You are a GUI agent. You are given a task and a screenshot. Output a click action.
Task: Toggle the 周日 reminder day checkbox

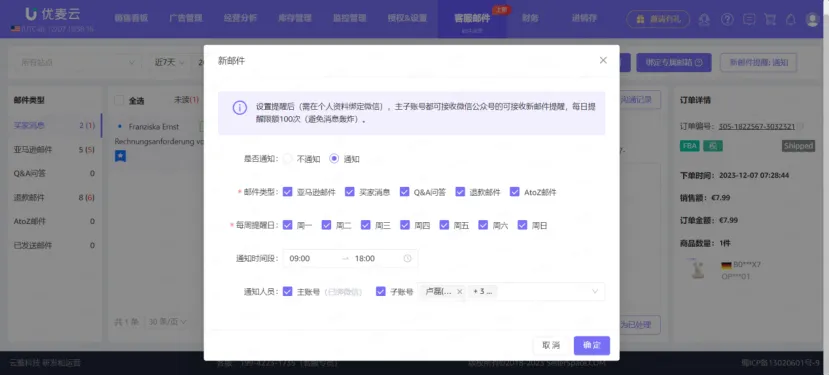coord(522,225)
